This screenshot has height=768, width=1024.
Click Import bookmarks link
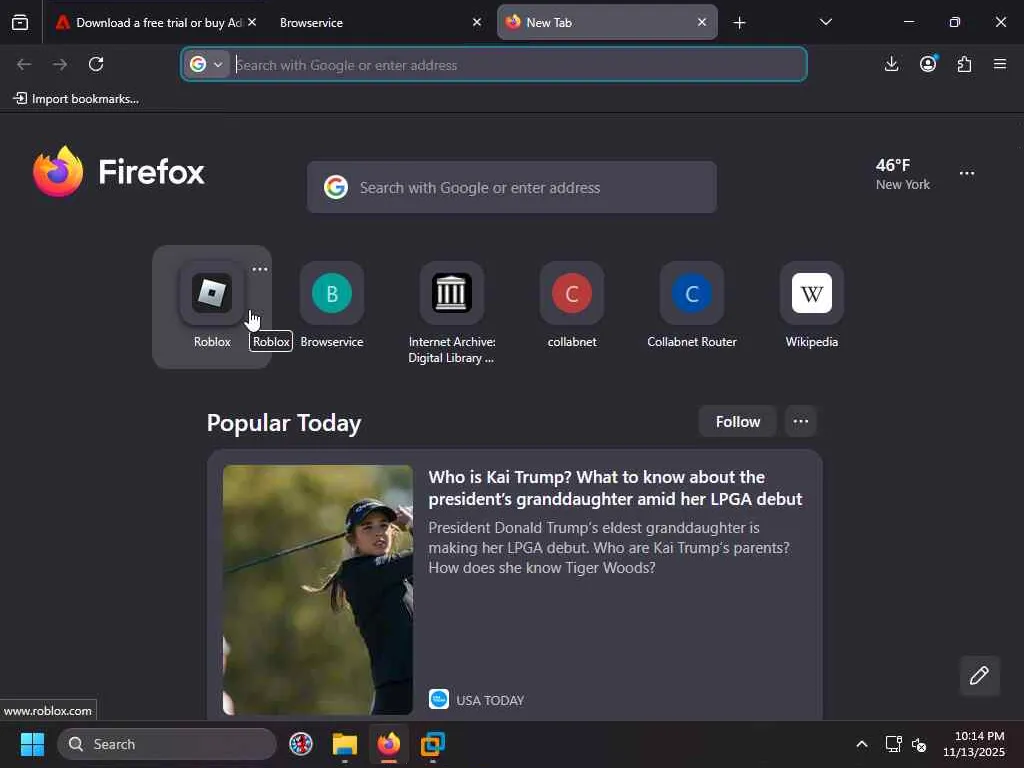[x=76, y=99]
